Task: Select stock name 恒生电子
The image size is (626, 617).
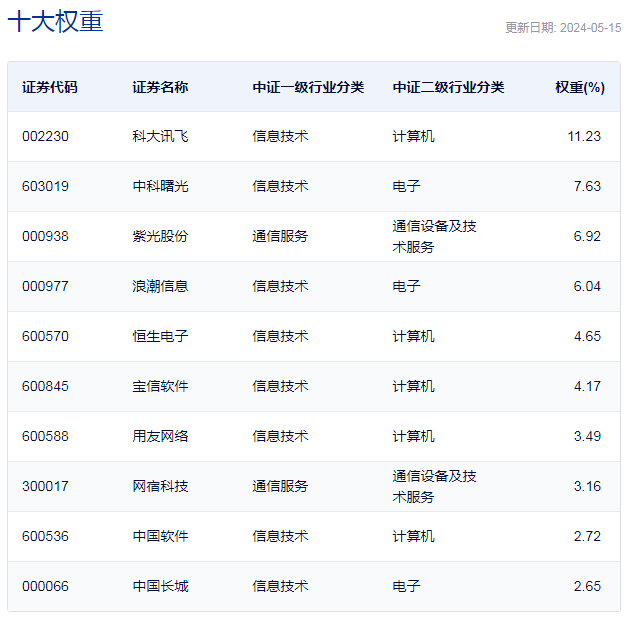Action: click(x=160, y=336)
